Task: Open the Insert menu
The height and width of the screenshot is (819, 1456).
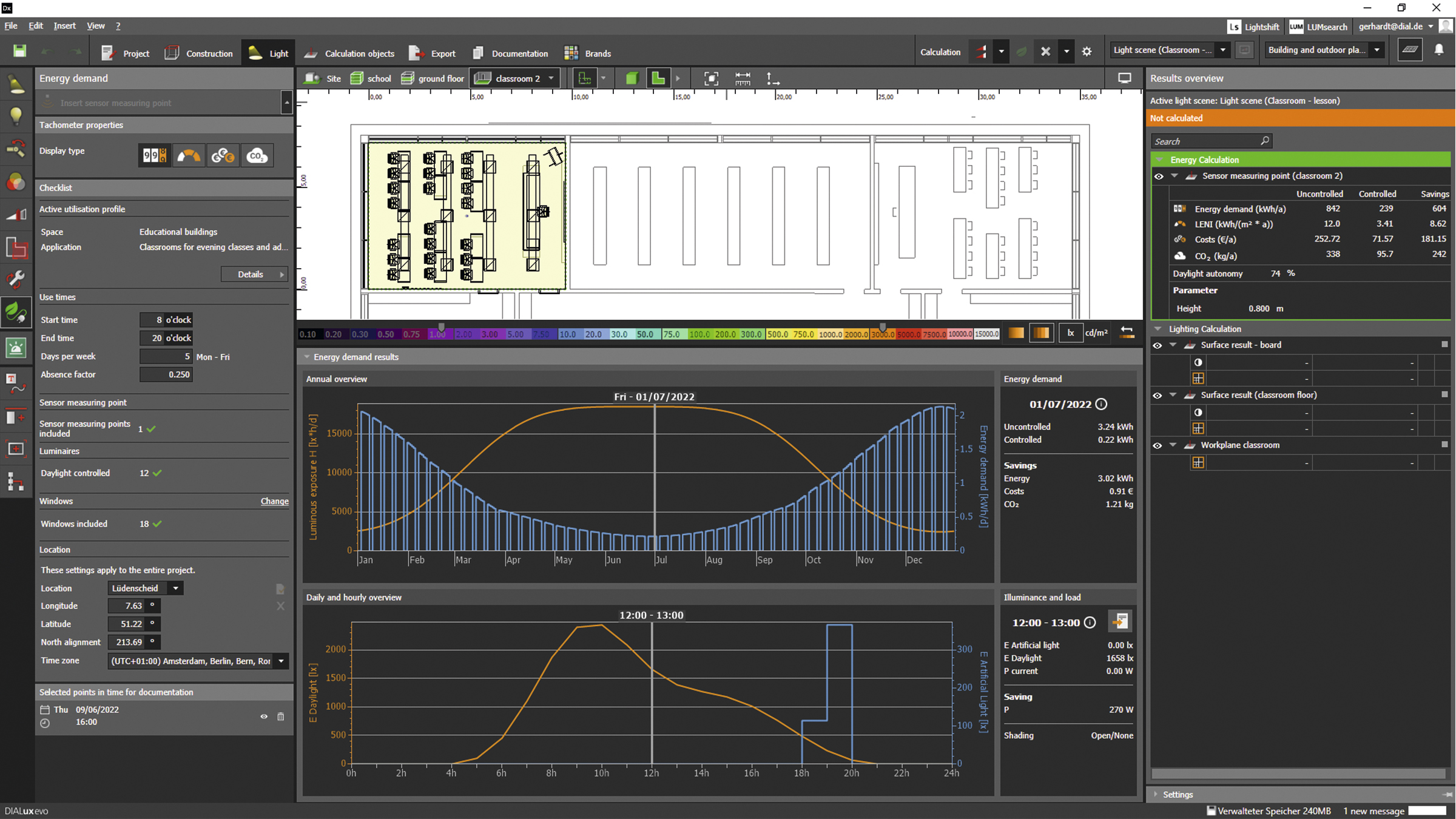Action: point(64,25)
